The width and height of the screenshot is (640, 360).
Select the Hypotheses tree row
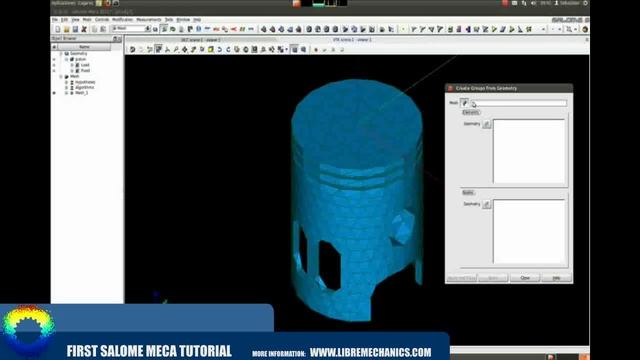(x=85, y=82)
